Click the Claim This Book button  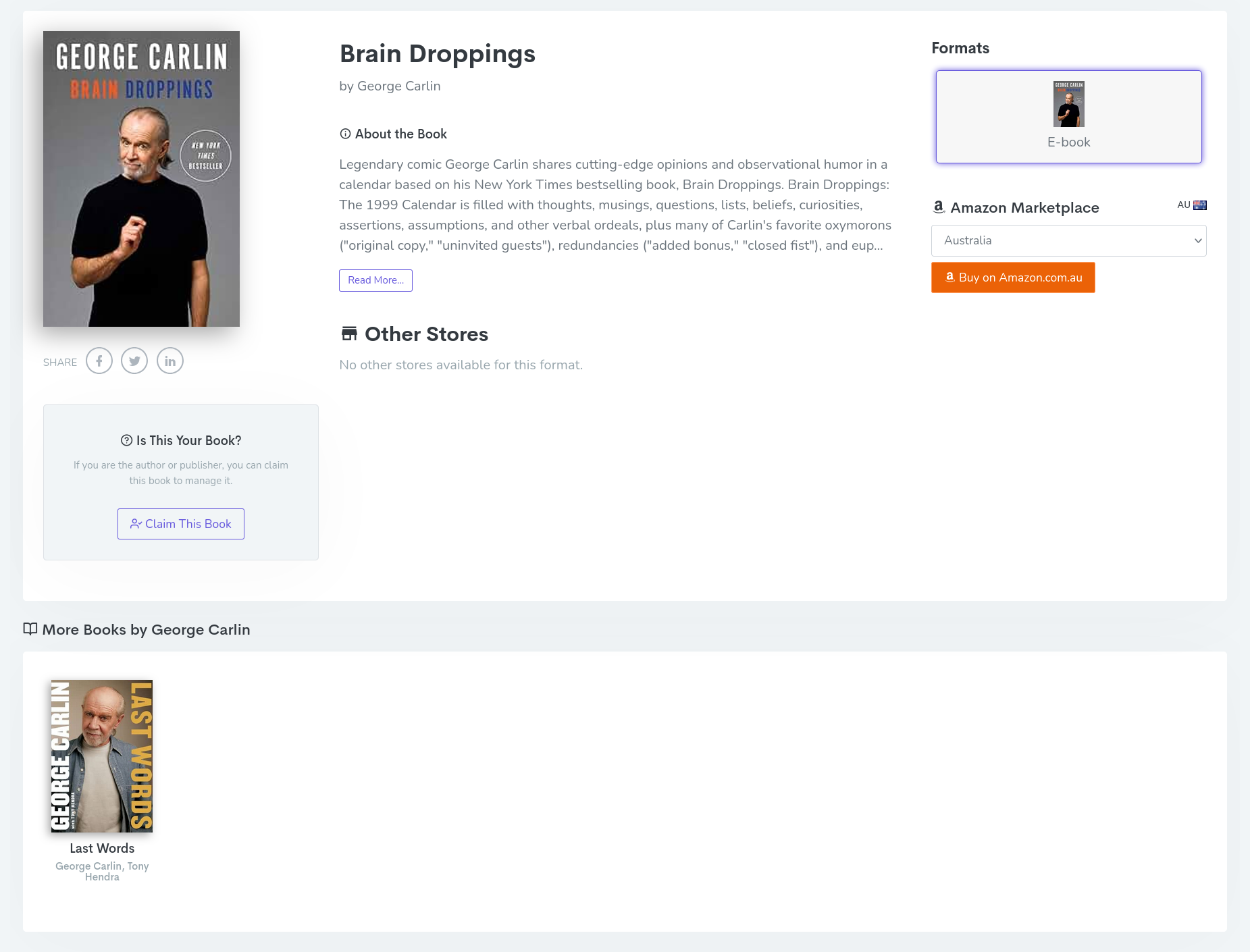[x=181, y=524]
